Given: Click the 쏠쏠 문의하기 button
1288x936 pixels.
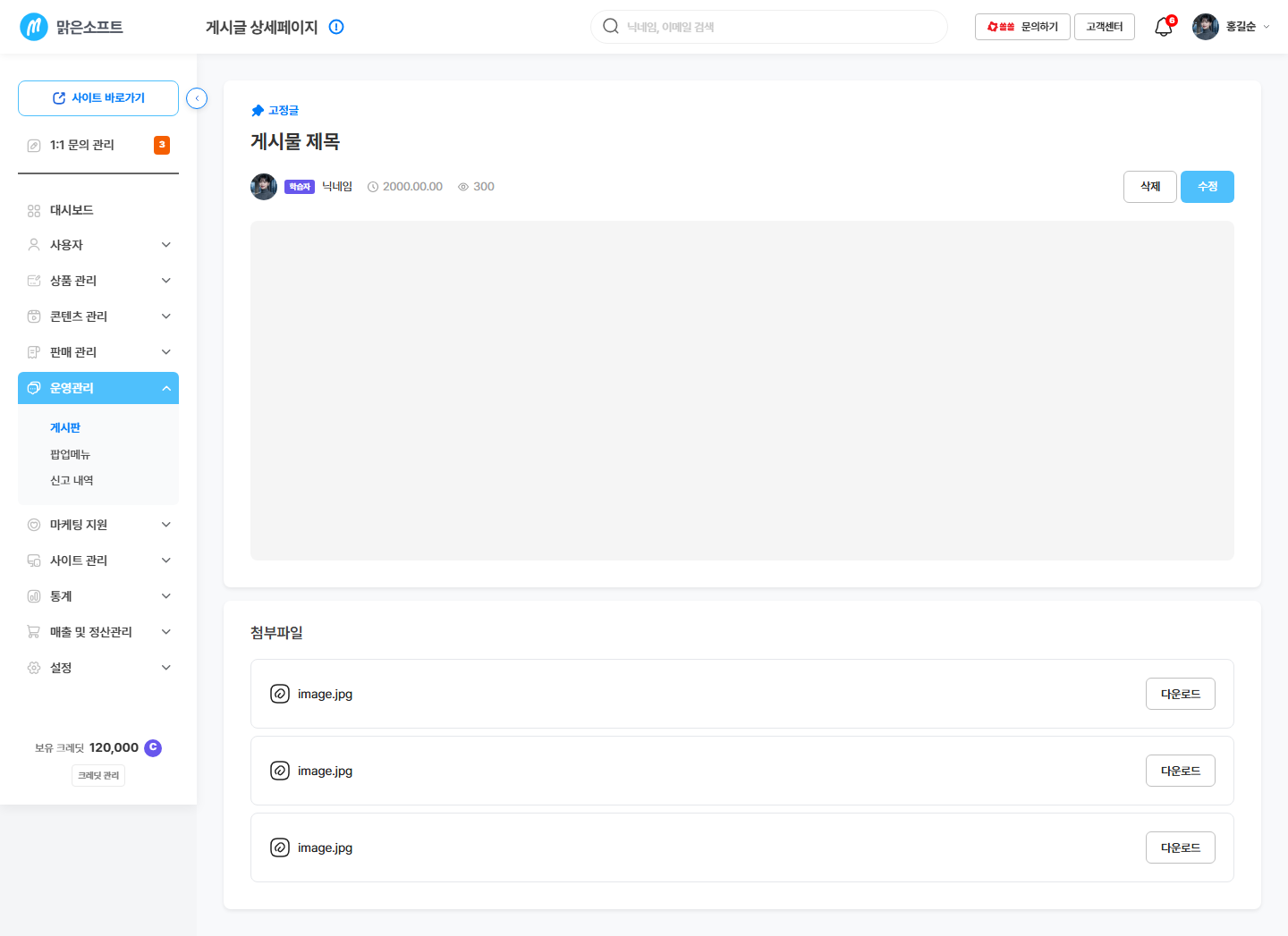Looking at the screenshot, I should (1022, 27).
